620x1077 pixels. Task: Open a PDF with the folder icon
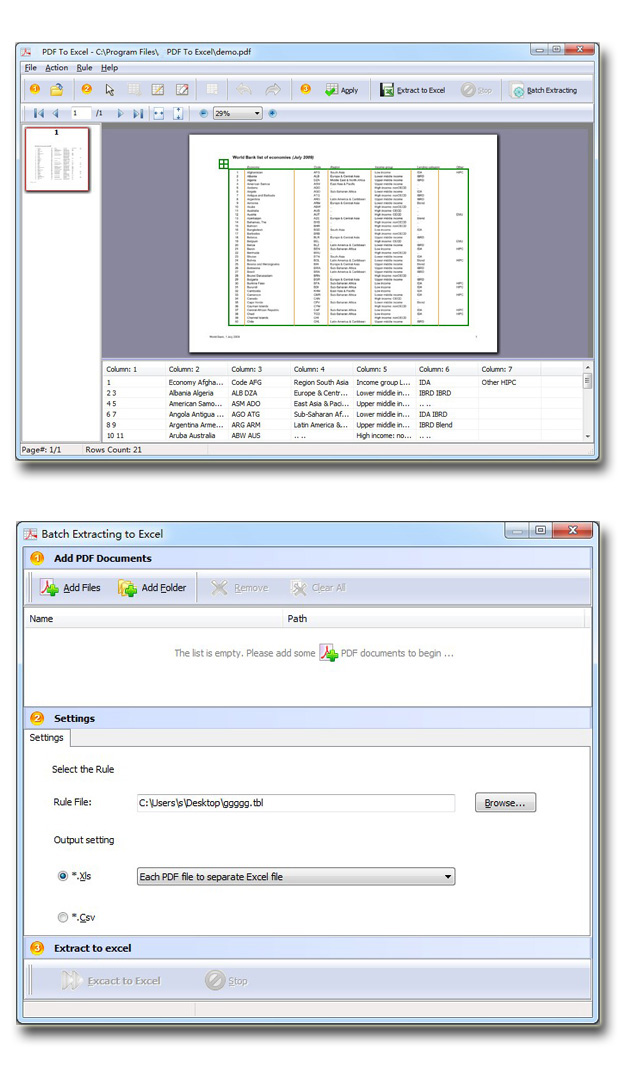click(x=56, y=89)
